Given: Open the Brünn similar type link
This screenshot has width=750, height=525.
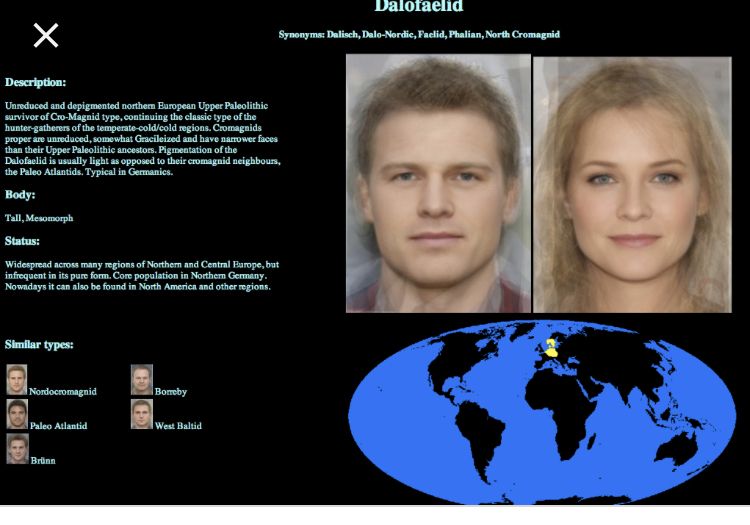Looking at the screenshot, I should tap(43, 461).
